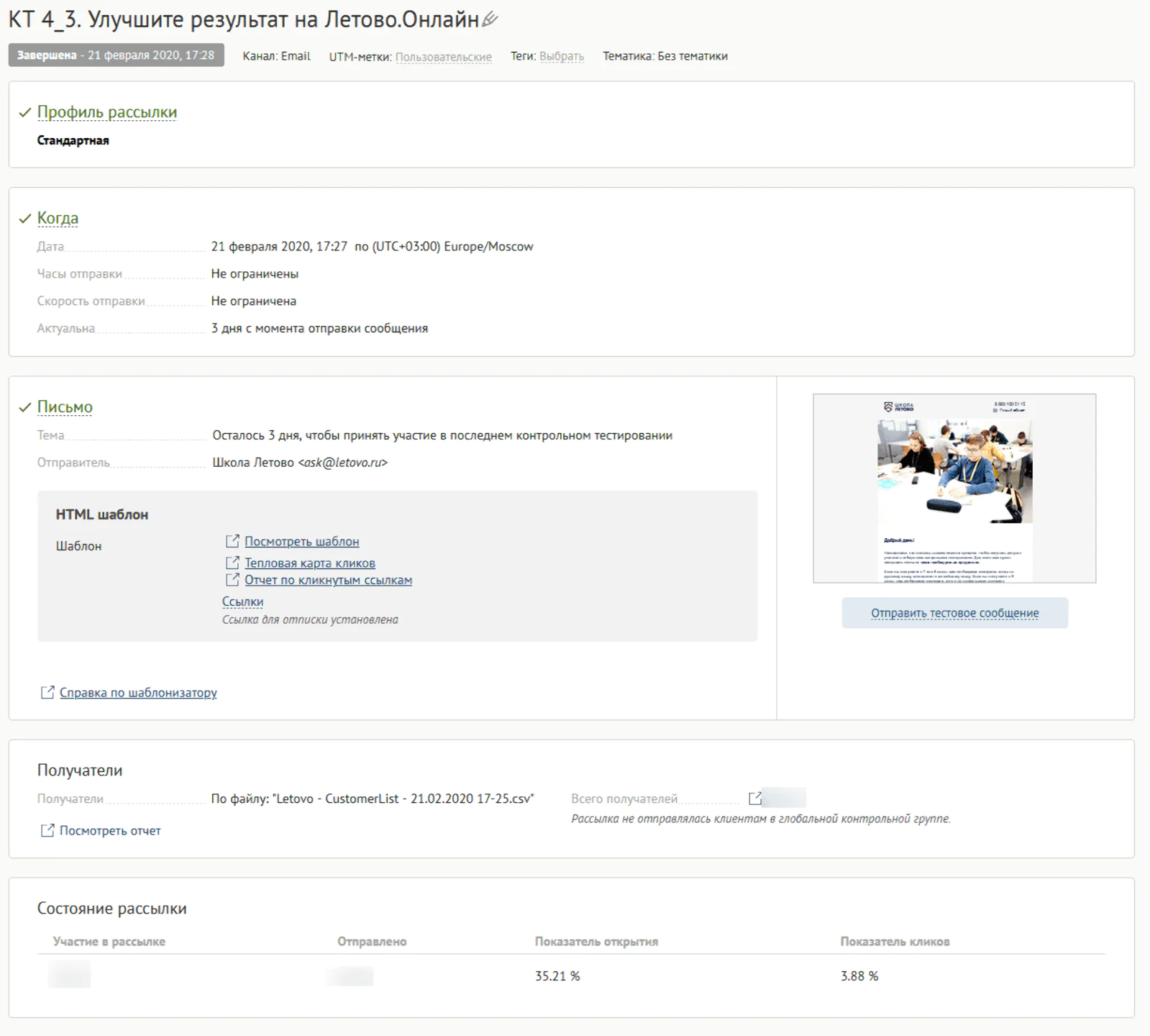The width and height of the screenshot is (1150, 1036).
Task: Click the email subject text Осталось 3 дня
Action: click(442, 435)
